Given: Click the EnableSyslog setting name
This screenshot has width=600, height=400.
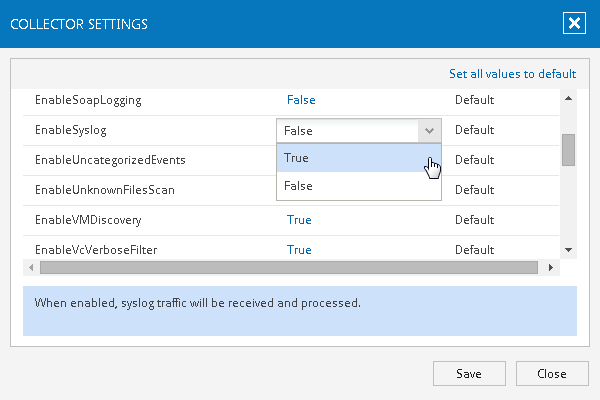Looking at the screenshot, I should point(70,130).
